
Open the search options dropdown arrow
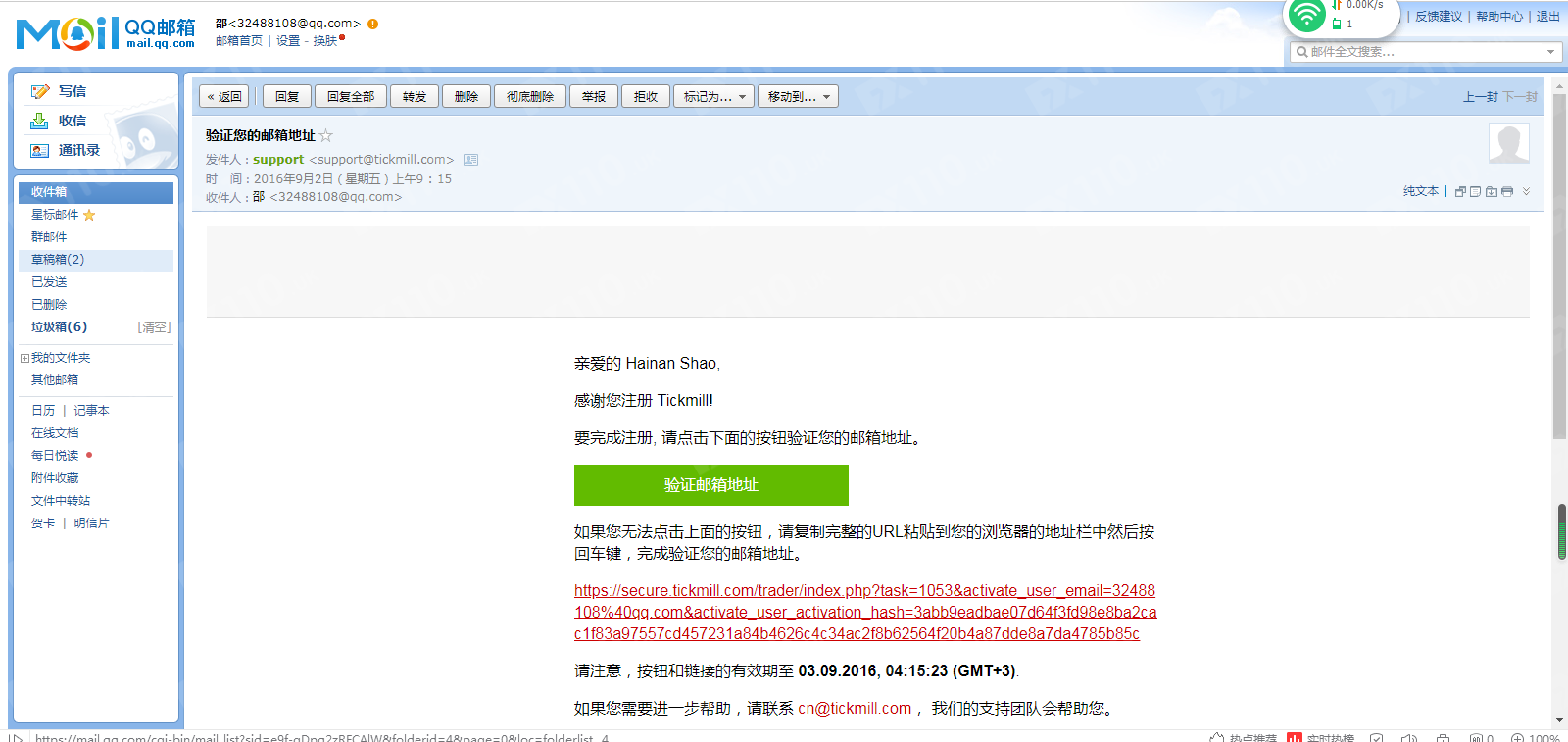[x=1550, y=52]
